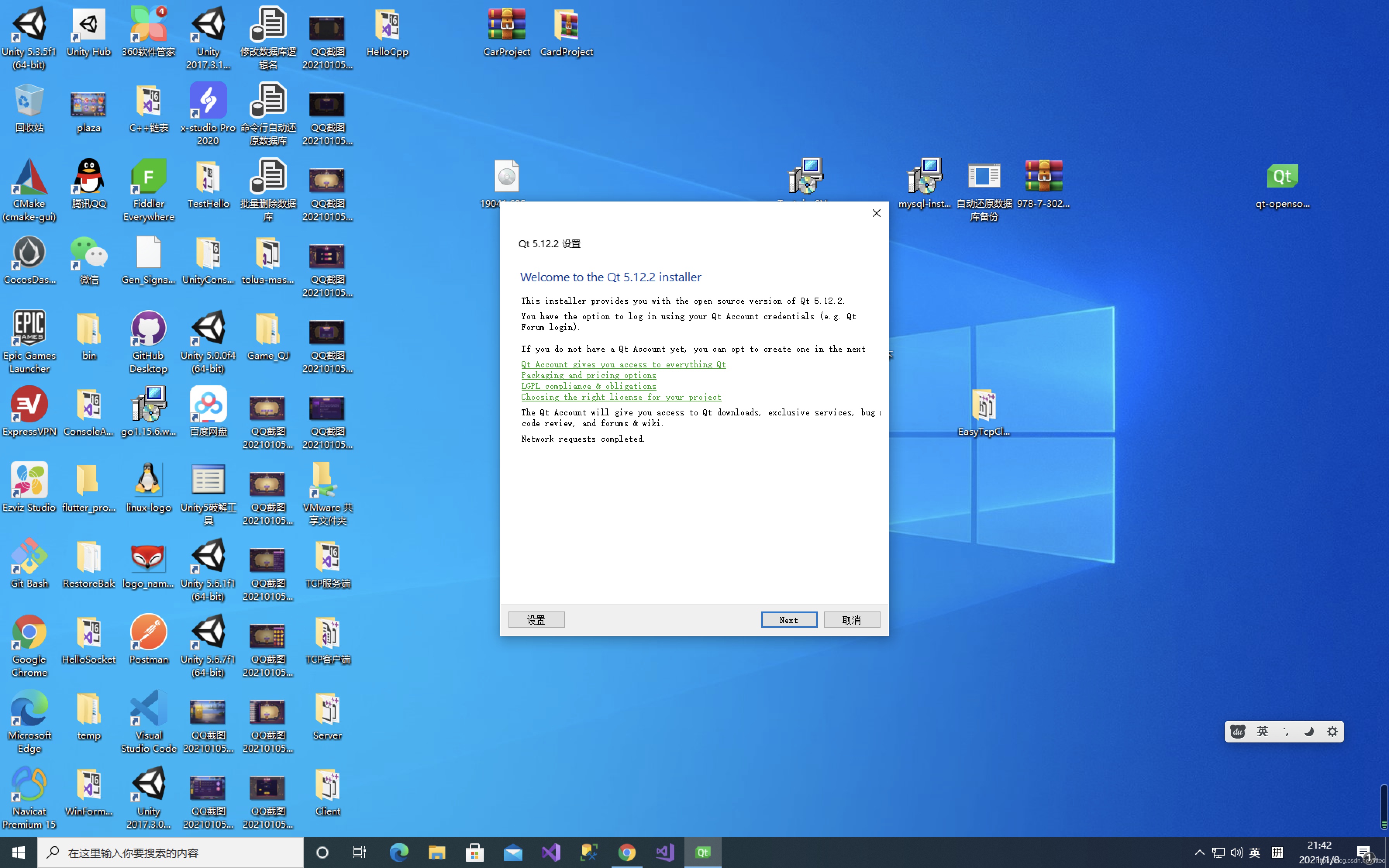Image resolution: width=1389 pixels, height=868 pixels.
Task: Select the Ezviz Studio icon
Action: (29, 487)
